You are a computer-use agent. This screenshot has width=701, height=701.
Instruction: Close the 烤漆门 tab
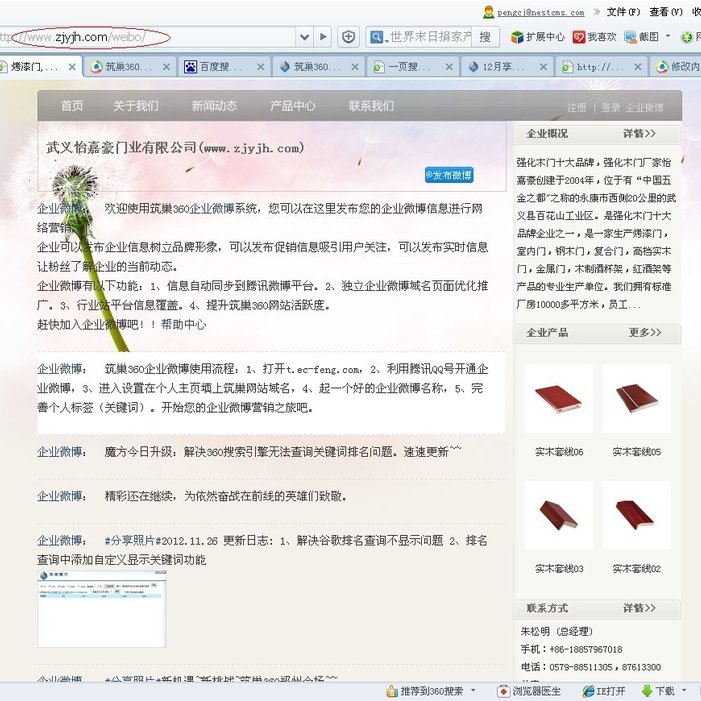point(72,67)
